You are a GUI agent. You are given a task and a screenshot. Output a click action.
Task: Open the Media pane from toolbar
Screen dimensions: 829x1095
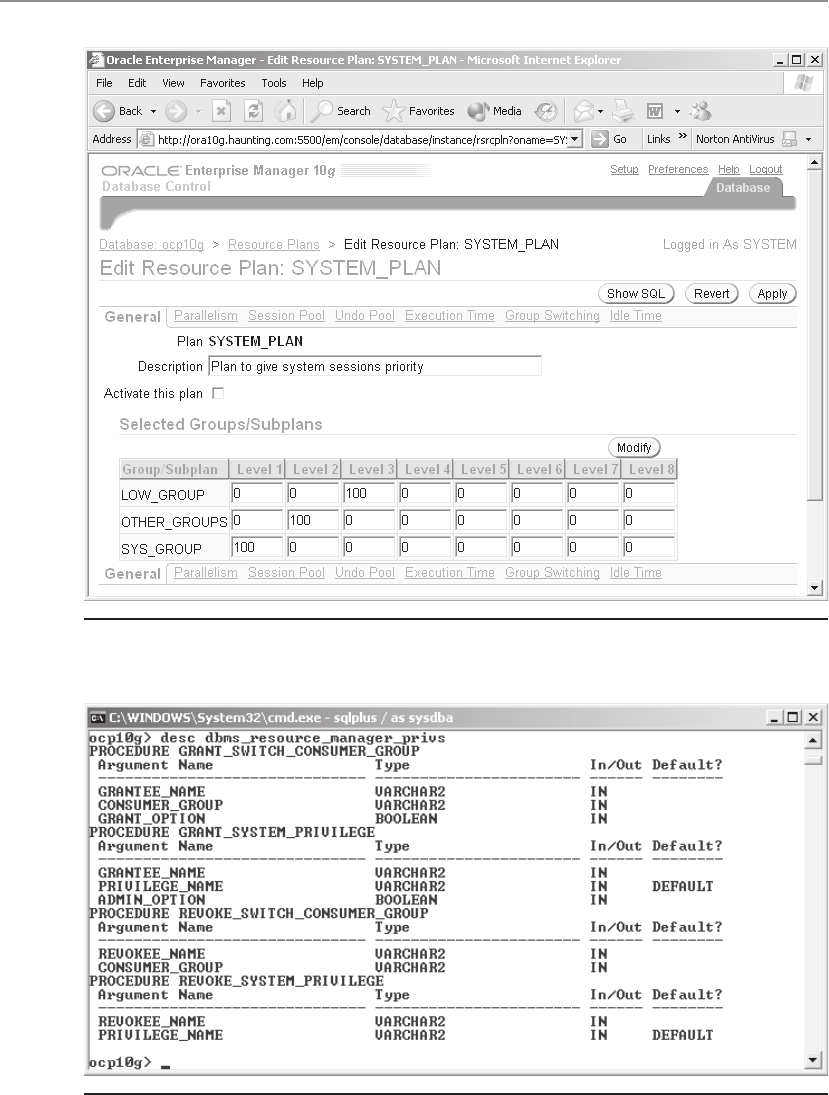[x=495, y=111]
